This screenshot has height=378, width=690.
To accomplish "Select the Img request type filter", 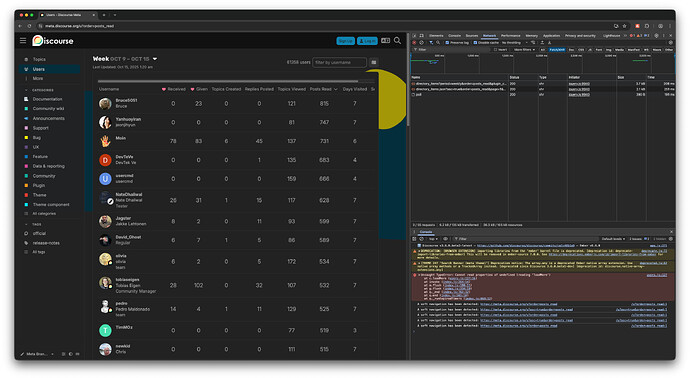I will point(609,50).
